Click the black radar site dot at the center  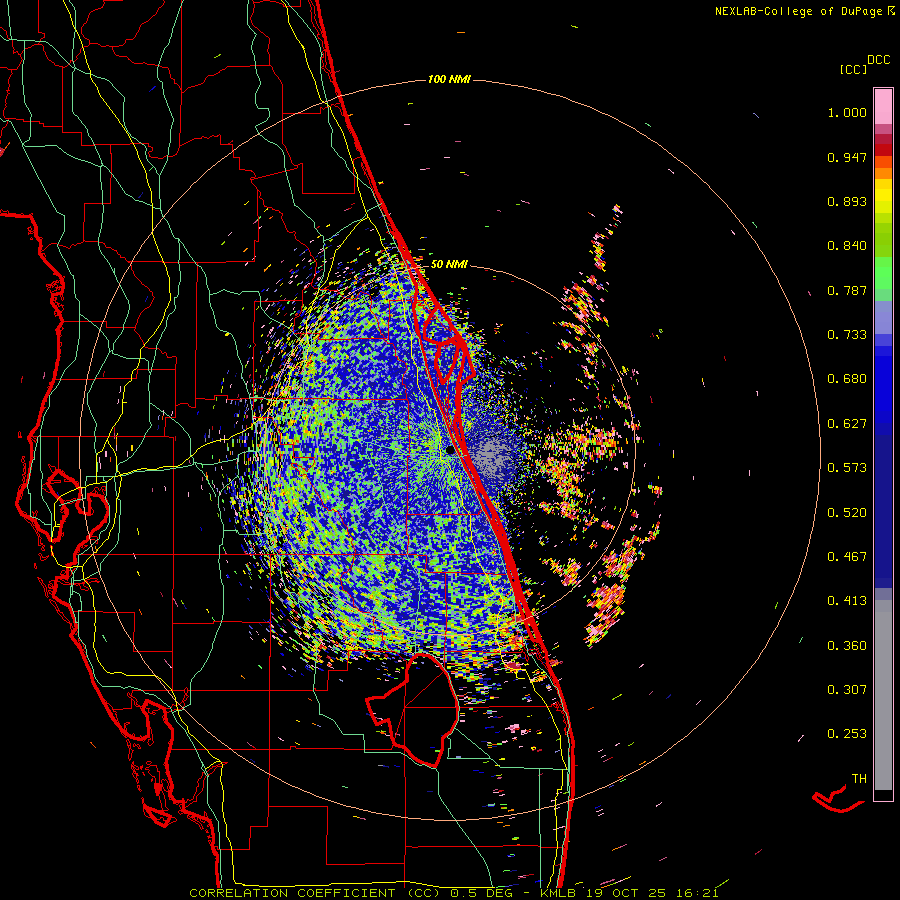[x=451, y=451]
